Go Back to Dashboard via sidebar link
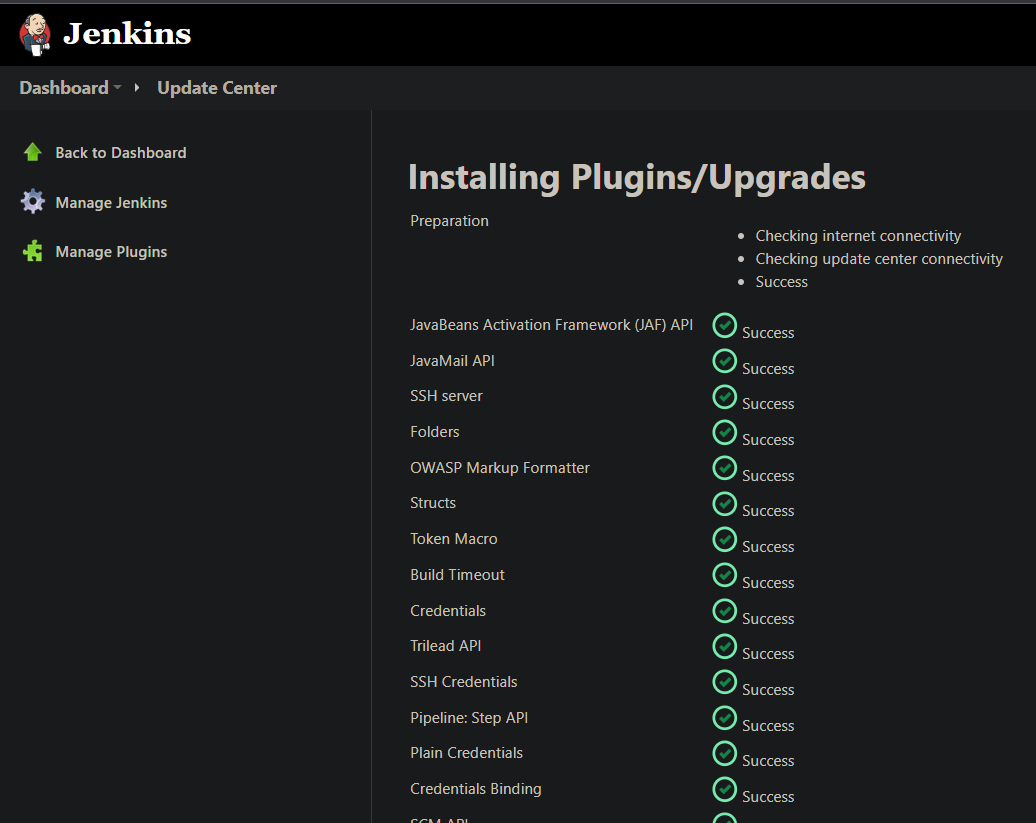The height and width of the screenshot is (823, 1036). click(x=121, y=153)
